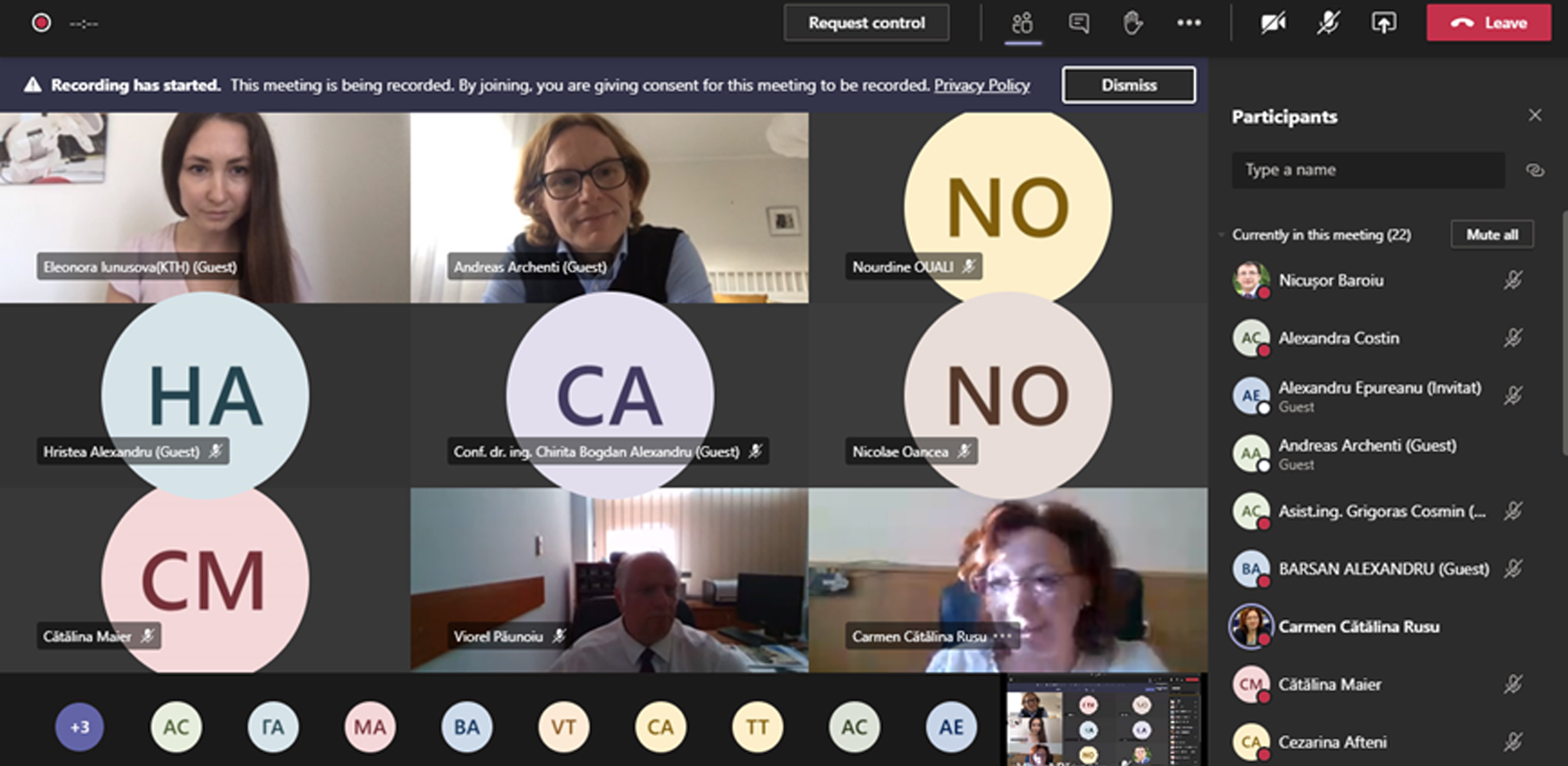Close the Participants panel
Viewport: 1568px width, 766px height.
1535,115
